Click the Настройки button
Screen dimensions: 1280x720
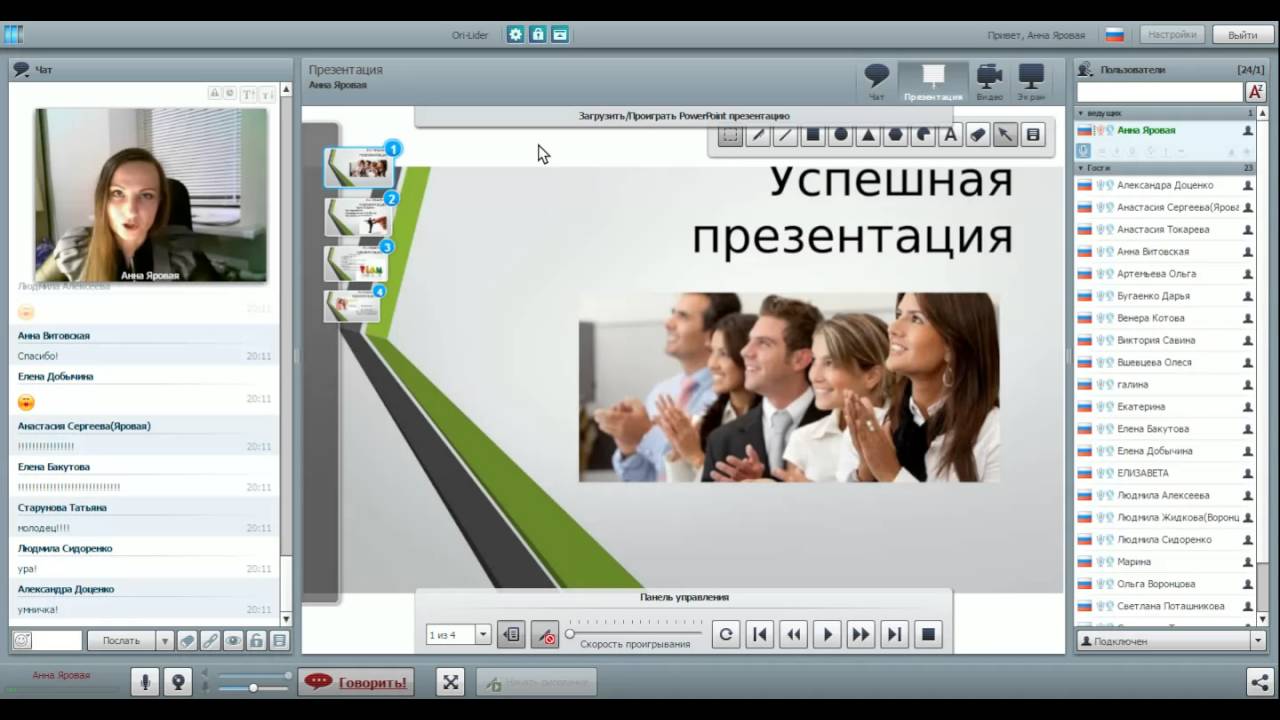(x=1172, y=34)
